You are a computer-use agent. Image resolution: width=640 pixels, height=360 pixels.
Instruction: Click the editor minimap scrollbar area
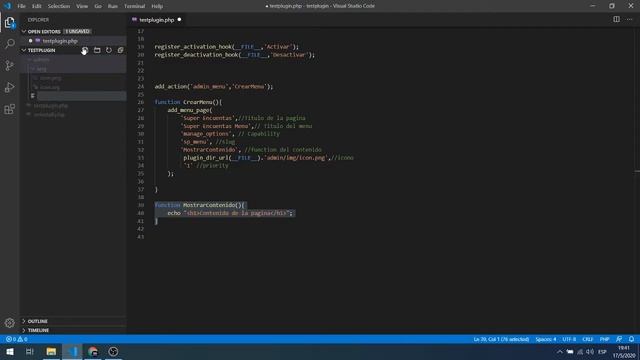pyautogui.click(x=637, y=180)
